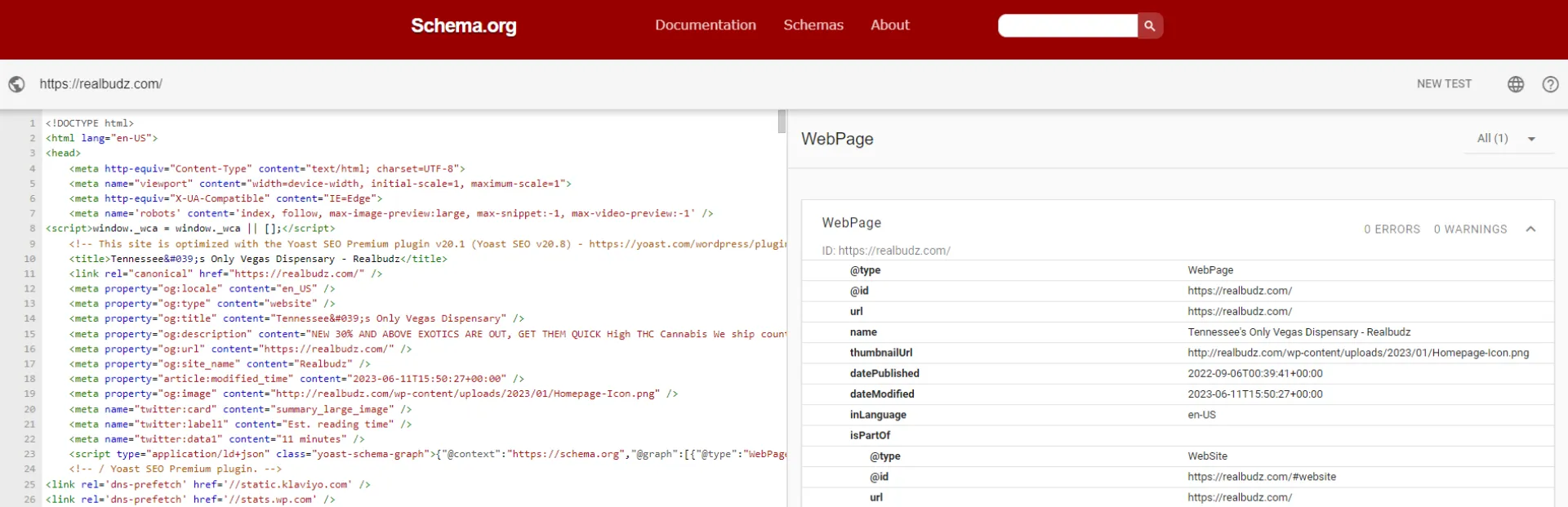Click line 23 ld+json script code
Image resolution: width=1568 pixels, height=507 pixels.
(x=408, y=454)
